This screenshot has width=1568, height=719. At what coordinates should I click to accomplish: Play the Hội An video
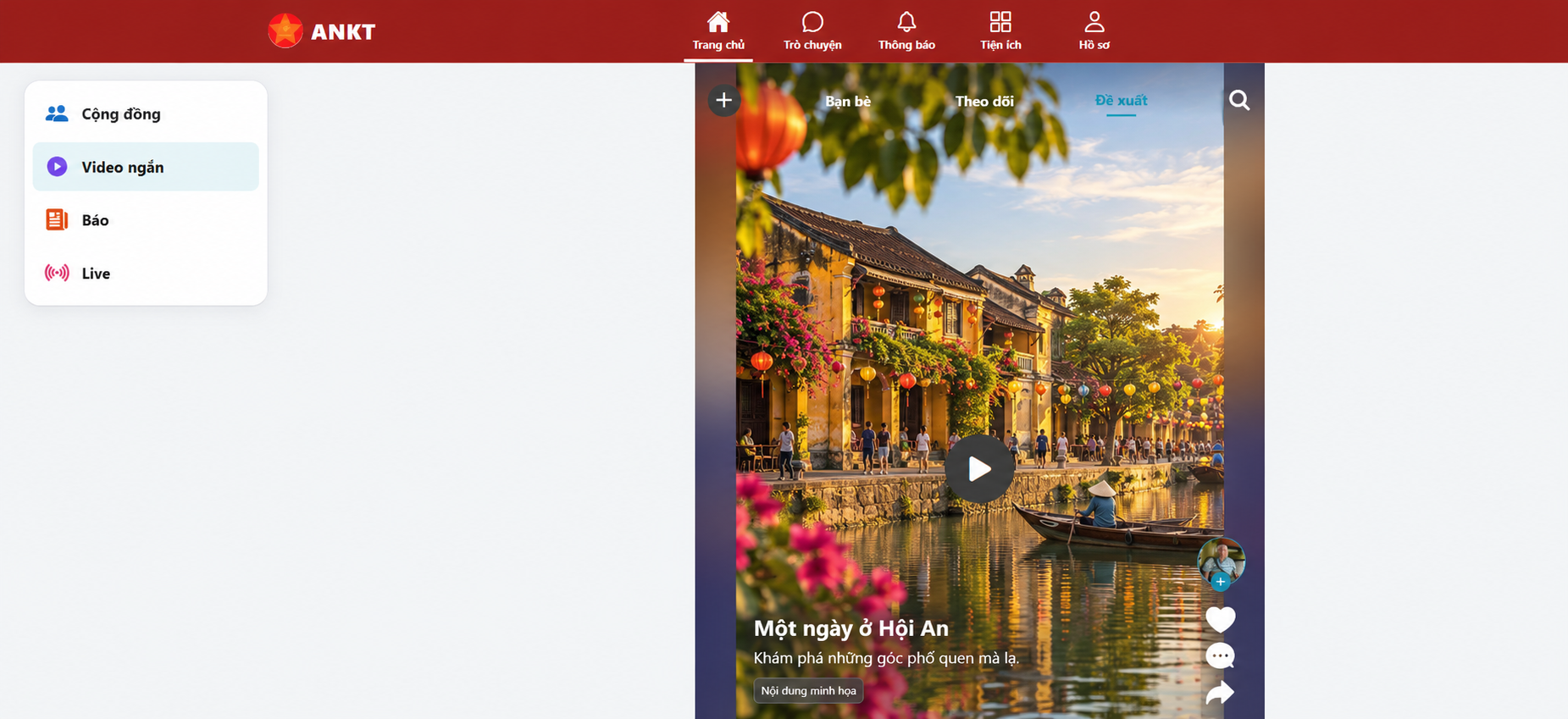tap(979, 469)
